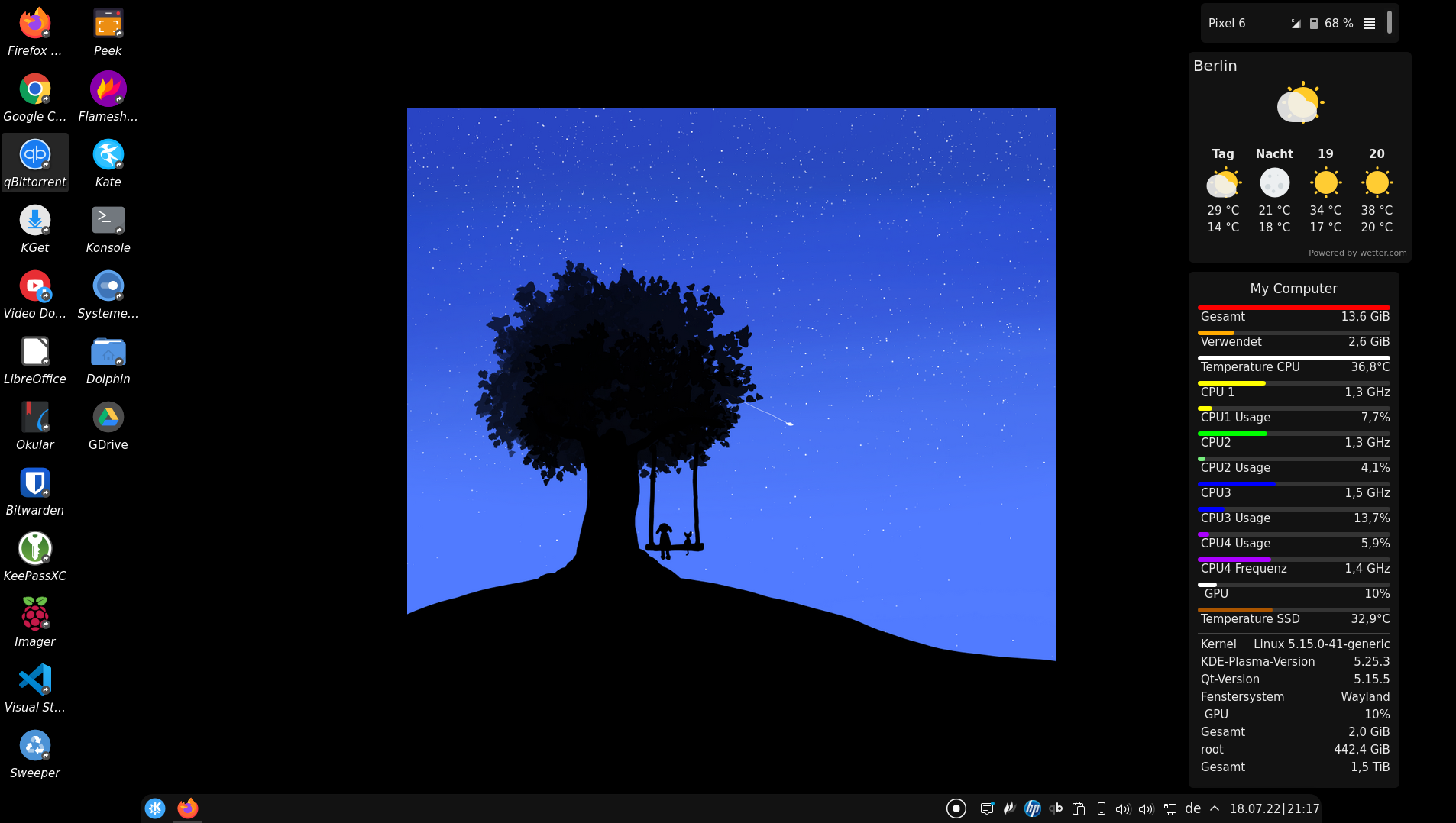The width and height of the screenshot is (1456, 823).
Task: Follow the 'Powered by wetter.com' link
Action: (1357, 253)
